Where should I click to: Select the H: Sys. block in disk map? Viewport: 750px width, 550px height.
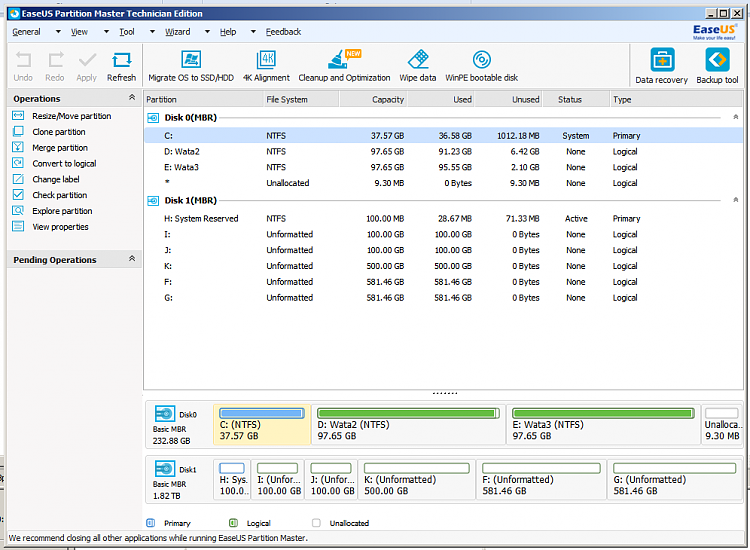232,480
